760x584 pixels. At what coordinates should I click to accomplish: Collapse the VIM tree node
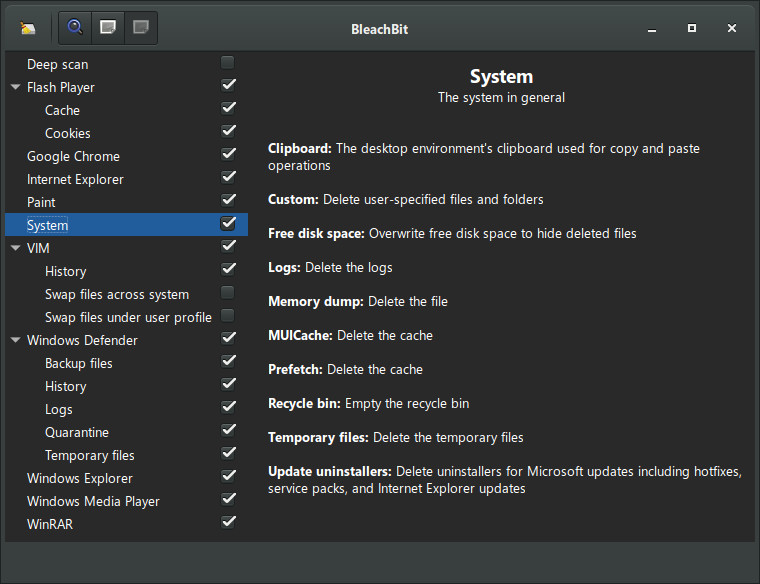click(15, 248)
